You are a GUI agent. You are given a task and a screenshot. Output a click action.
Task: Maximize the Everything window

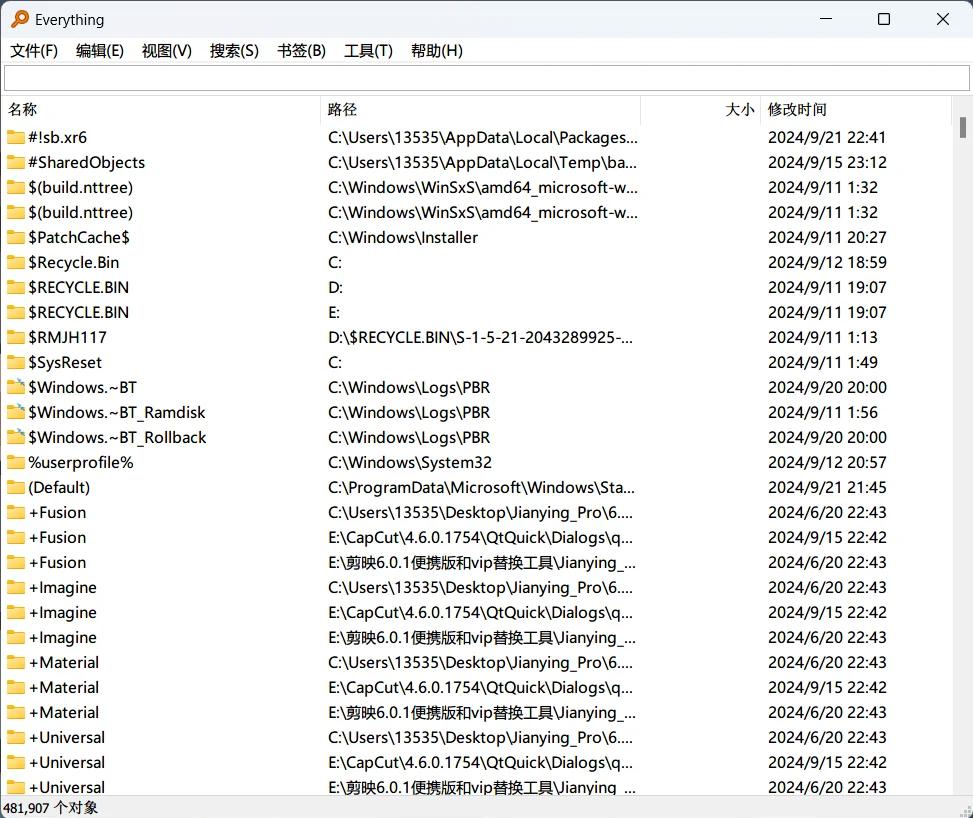(884, 19)
